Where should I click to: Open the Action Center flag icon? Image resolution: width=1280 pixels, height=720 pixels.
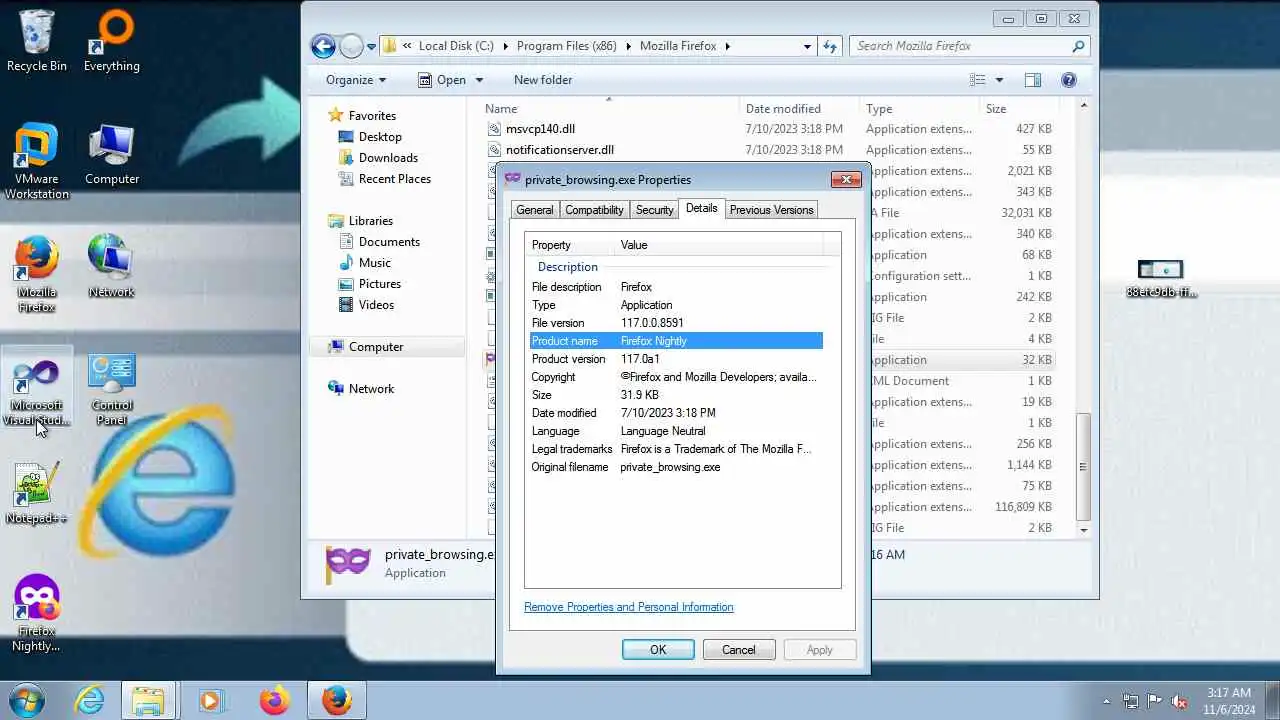pyautogui.click(x=1154, y=701)
